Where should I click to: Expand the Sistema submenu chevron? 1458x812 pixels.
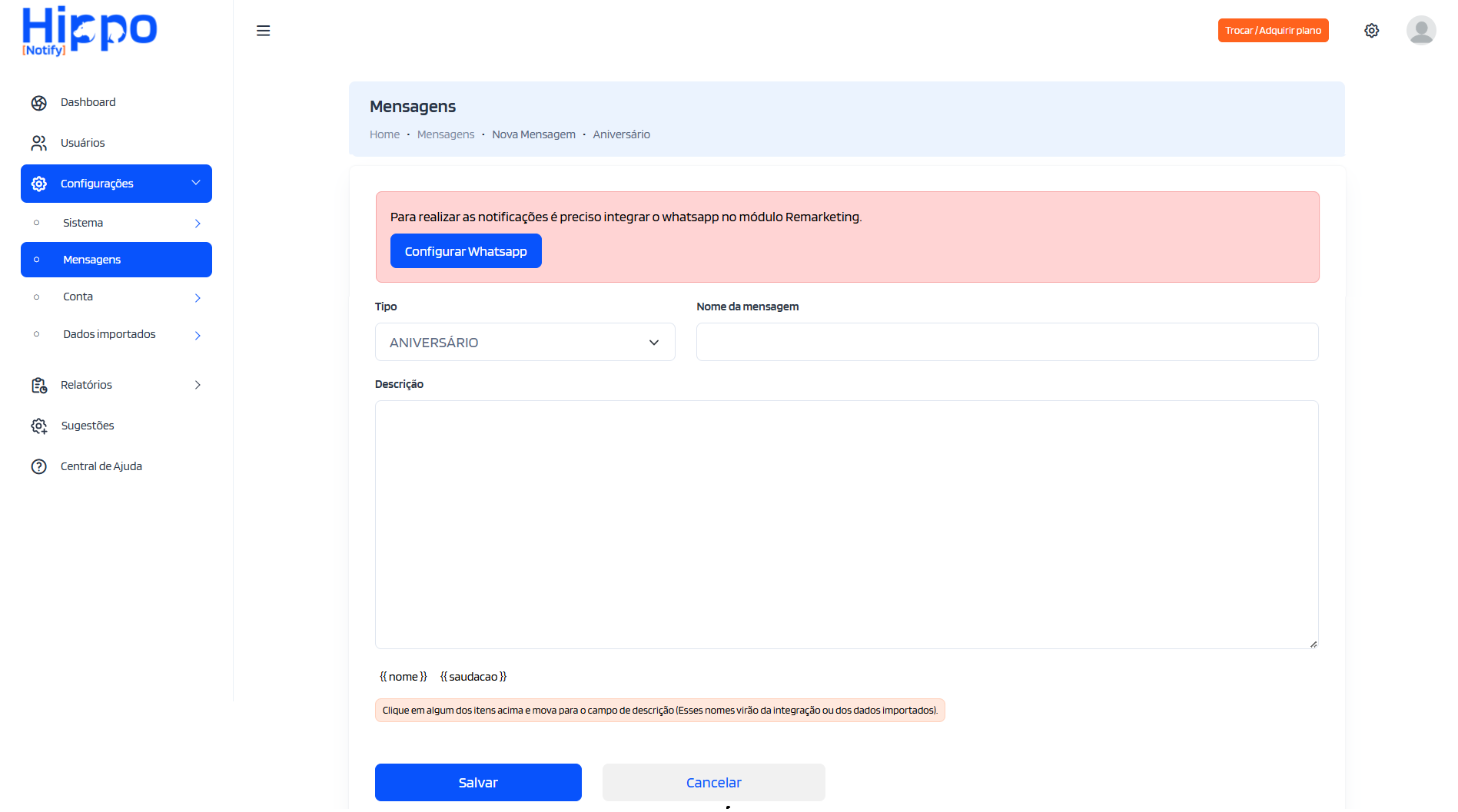pos(198,224)
